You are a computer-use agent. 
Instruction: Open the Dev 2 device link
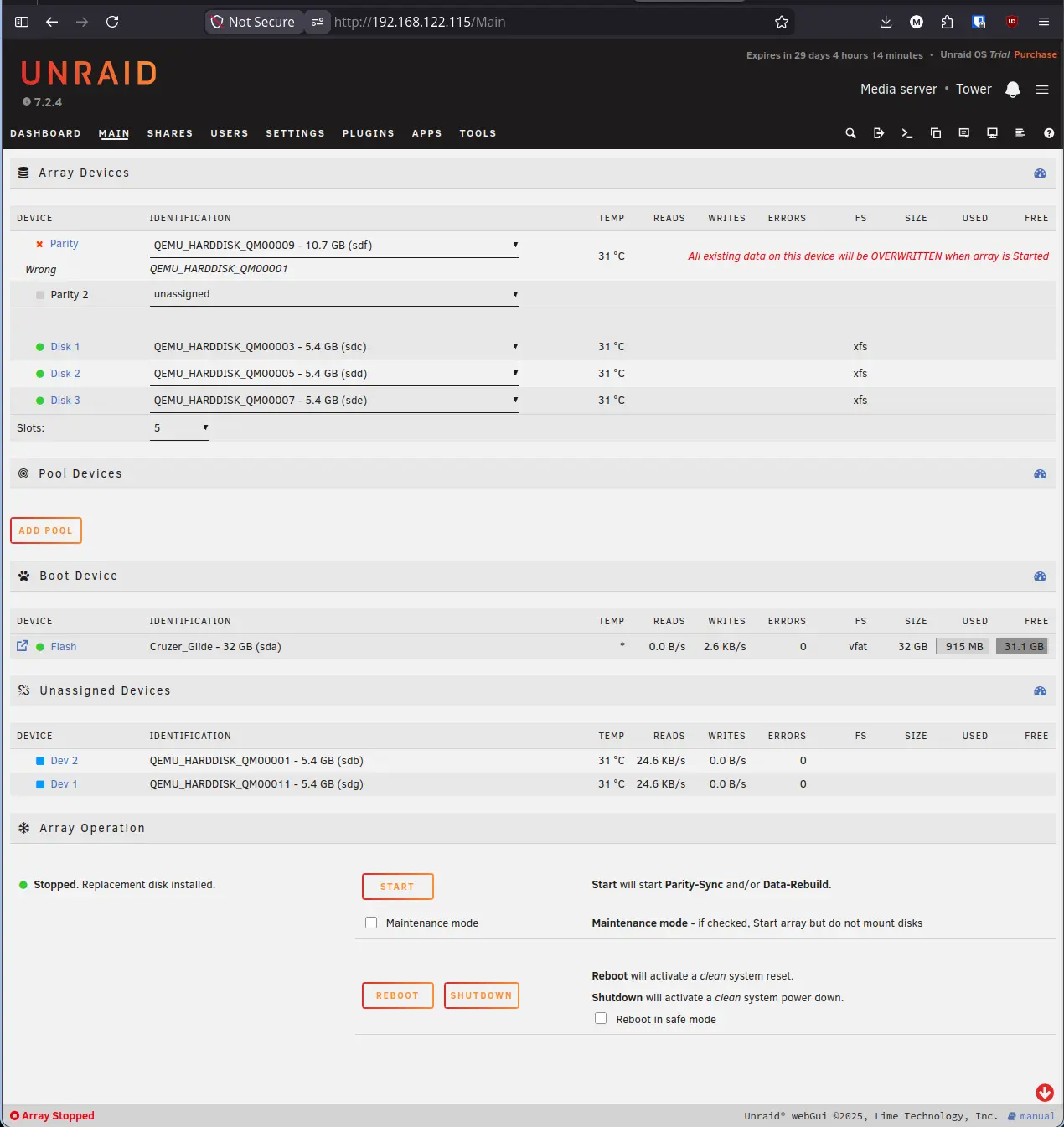[x=64, y=761]
